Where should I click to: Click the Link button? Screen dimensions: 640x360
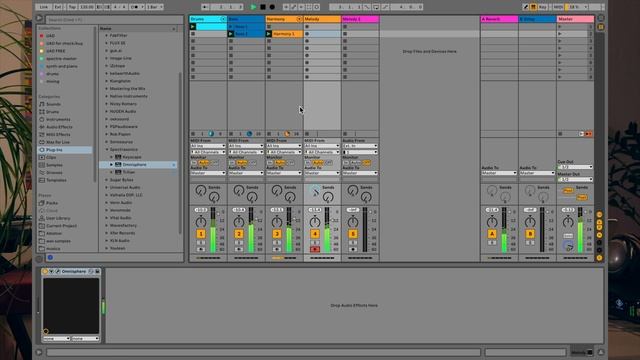click(x=44, y=7)
